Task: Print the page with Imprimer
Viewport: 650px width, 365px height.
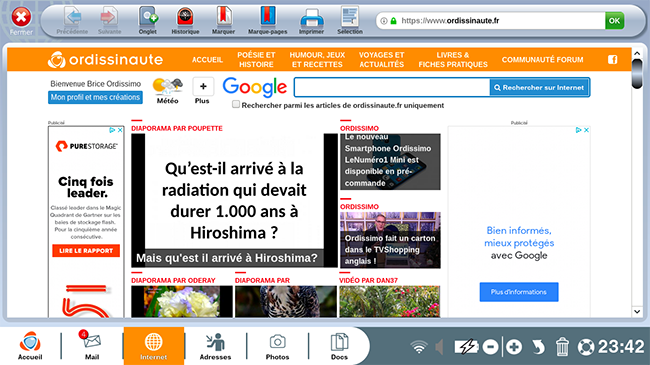Action: (x=311, y=20)
